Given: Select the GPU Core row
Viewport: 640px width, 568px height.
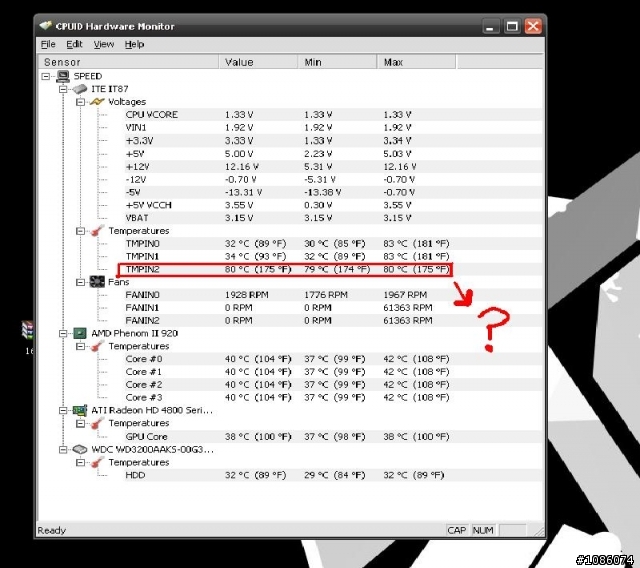Looking at the screenshot, I should [x=333, y=437].
